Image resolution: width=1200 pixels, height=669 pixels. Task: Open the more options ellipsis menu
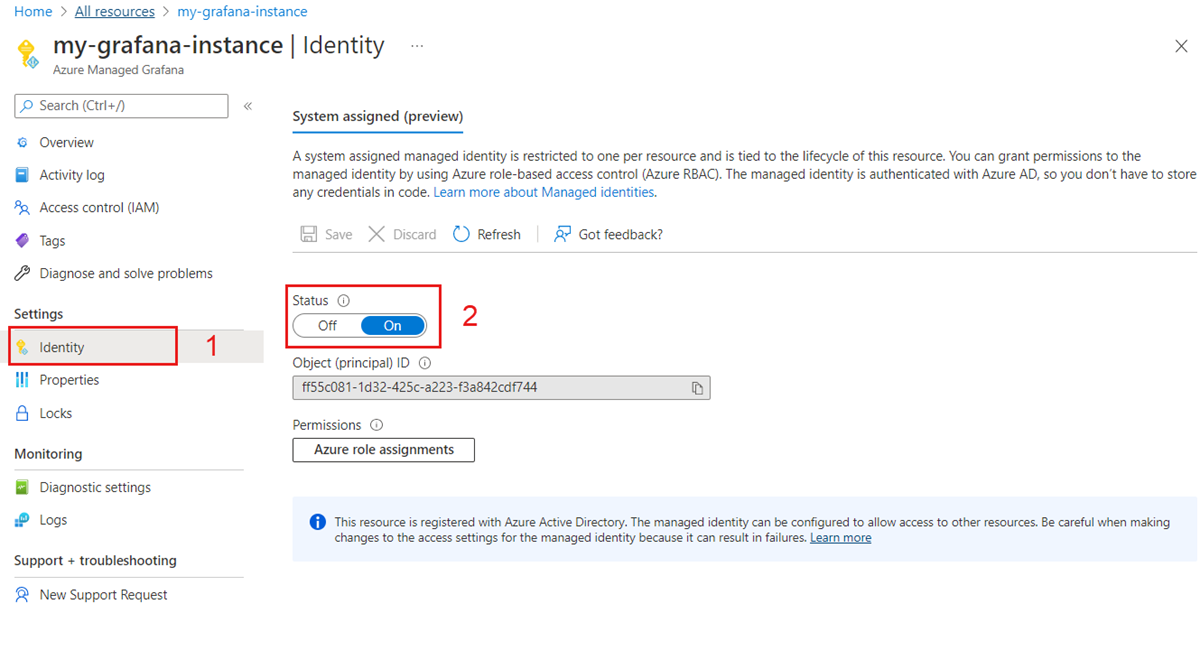tap(417, 46)
